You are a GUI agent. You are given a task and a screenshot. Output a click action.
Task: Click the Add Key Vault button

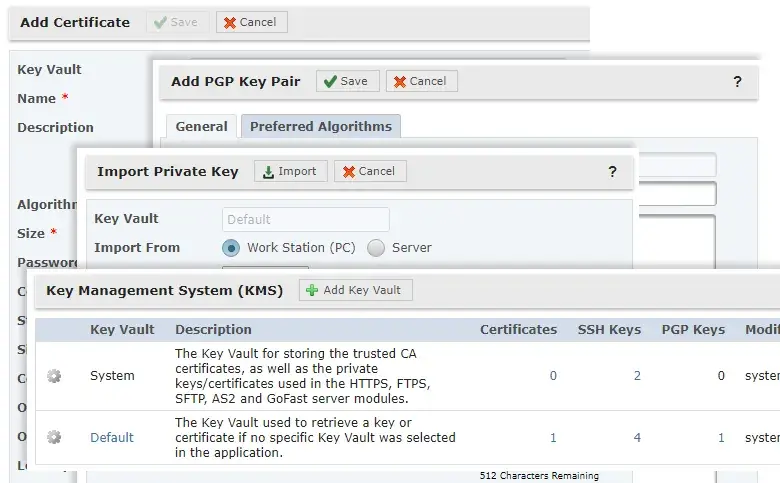coord(355,290)
